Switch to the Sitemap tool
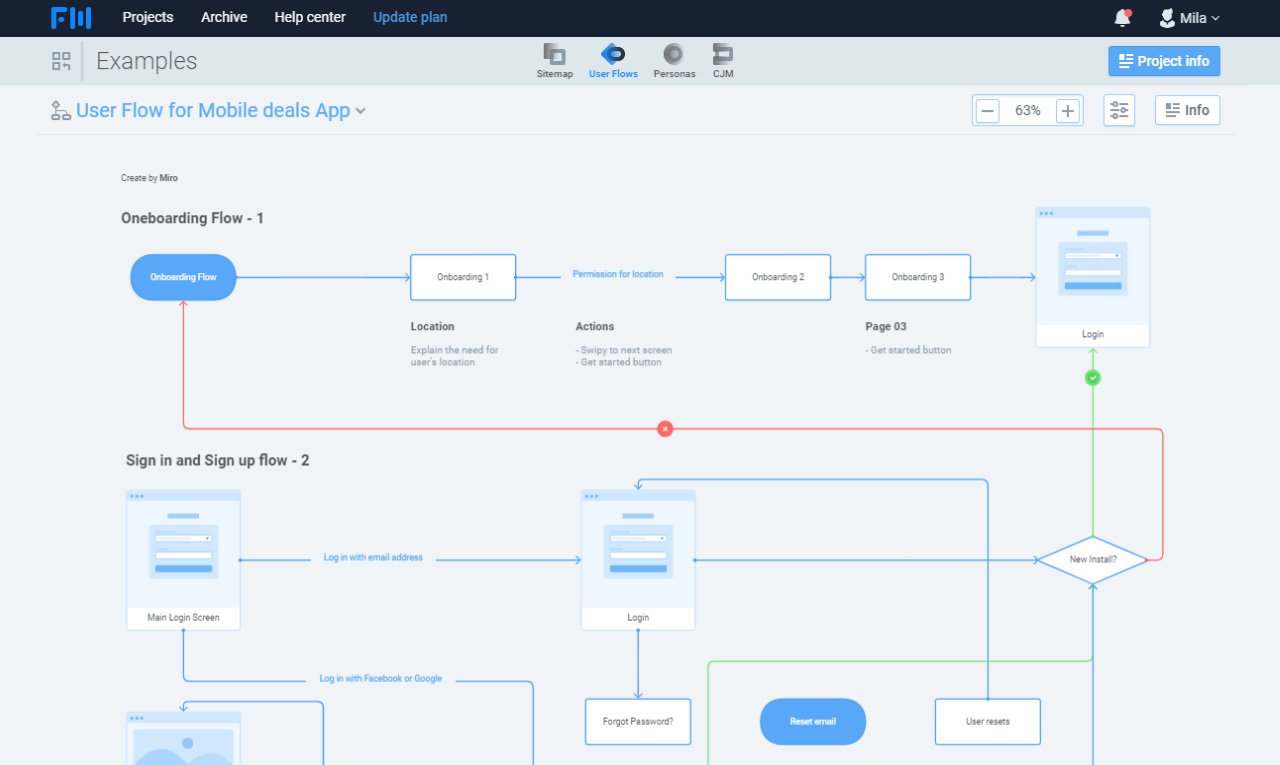Image resolution: width=1280 pixels, height=765 pixels. coord(555,61)
